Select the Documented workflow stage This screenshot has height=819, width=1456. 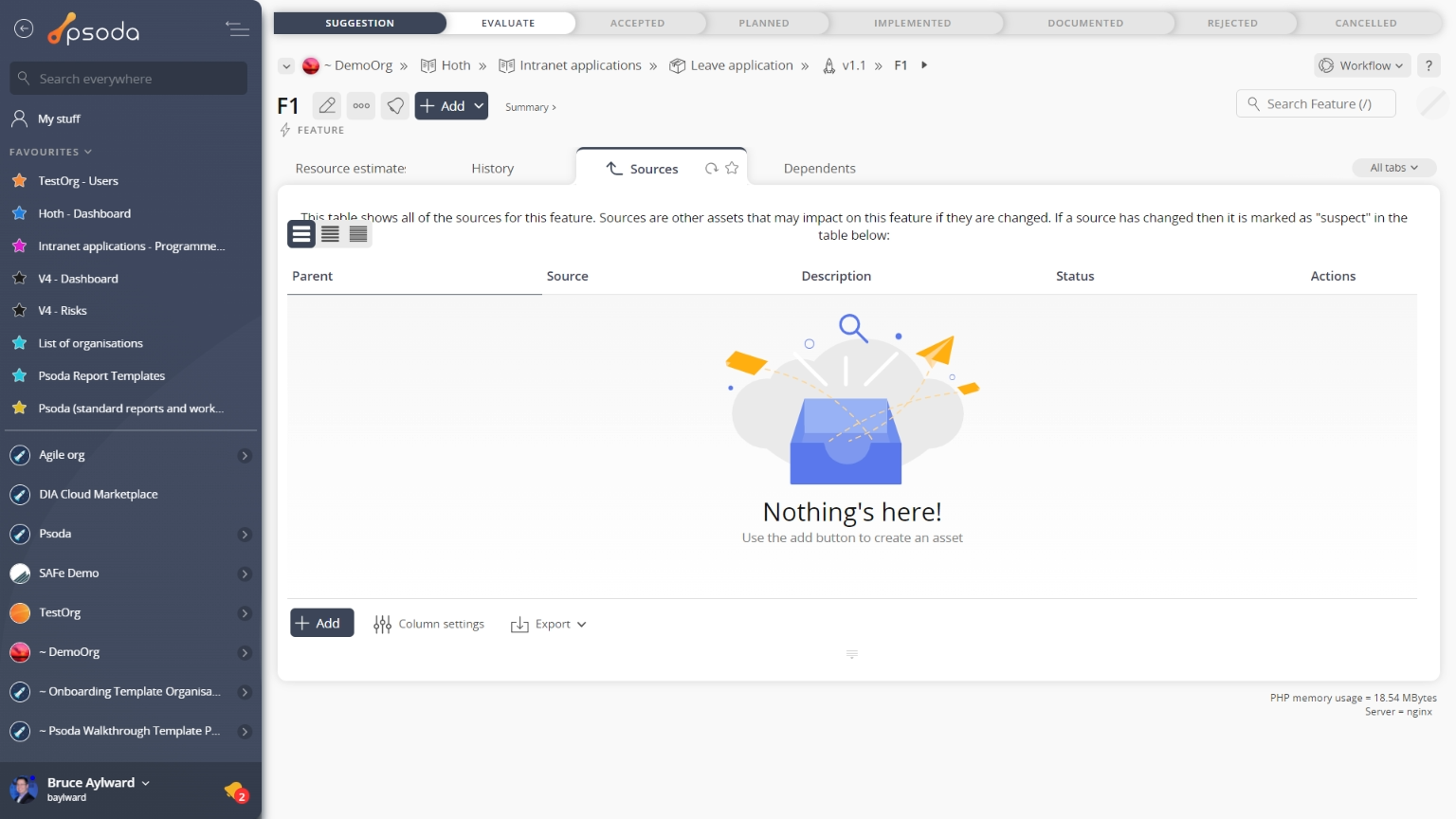tap(1086, 23)
